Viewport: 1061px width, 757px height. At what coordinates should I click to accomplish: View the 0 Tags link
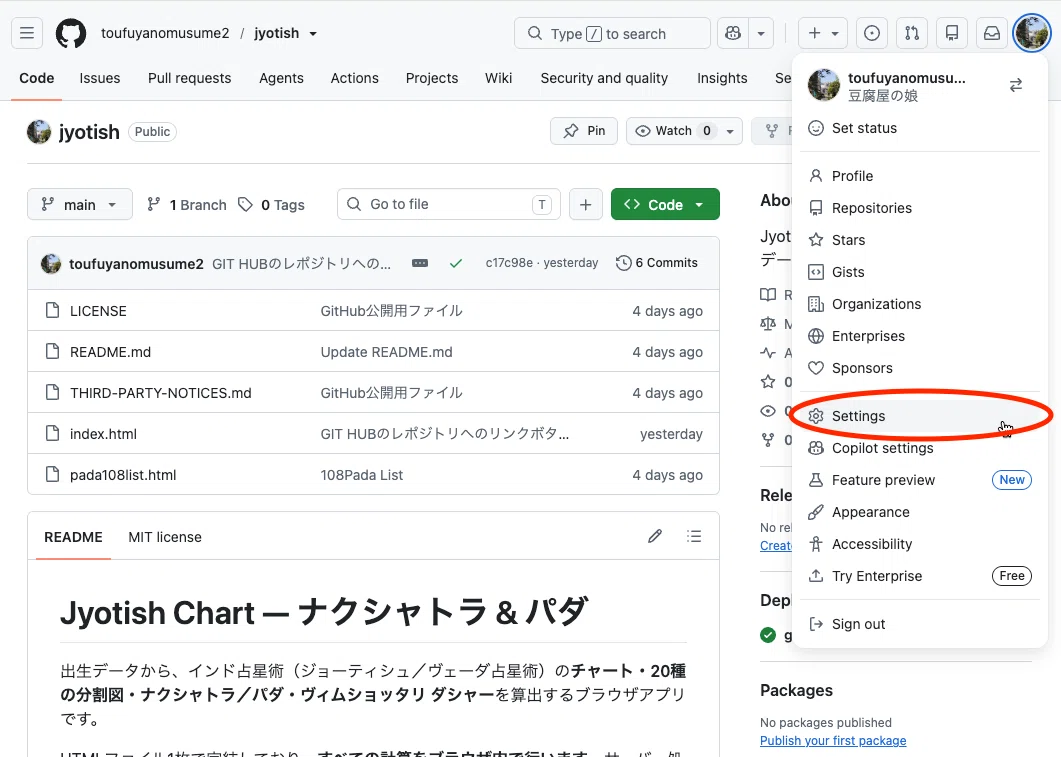pyautogui.click(x=271, y=204)
